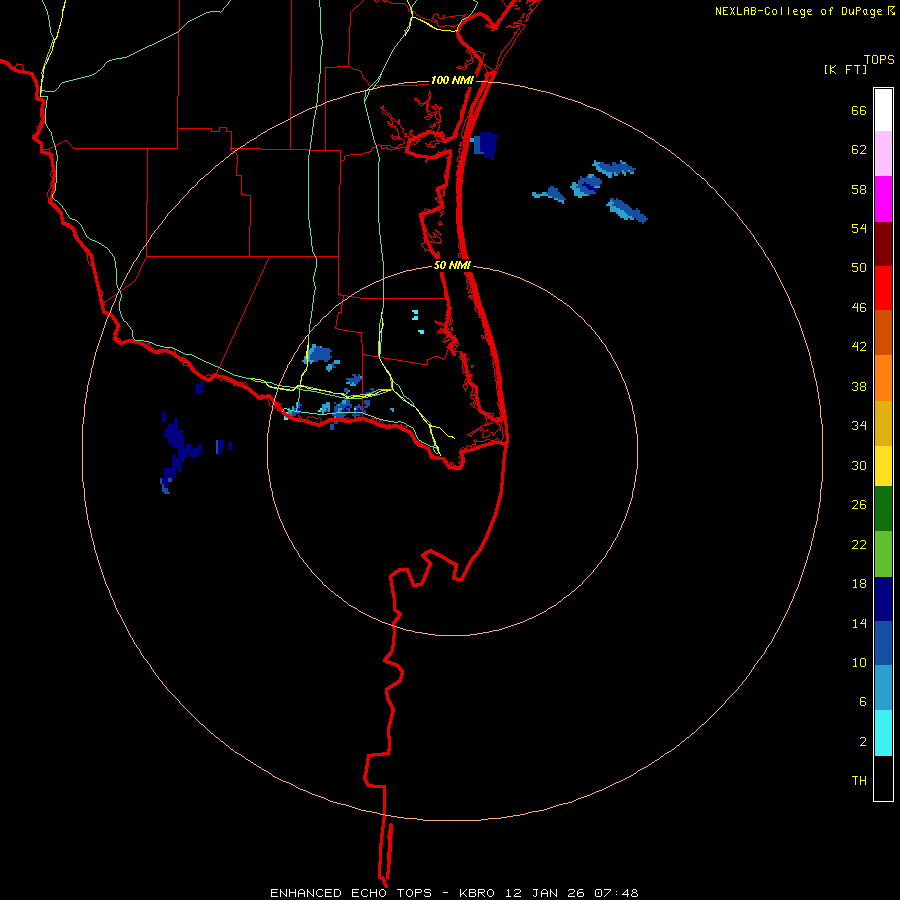Screen dimensions: 900x900
Task: Click the 26 legend value
Action: [x=859, y=505]
